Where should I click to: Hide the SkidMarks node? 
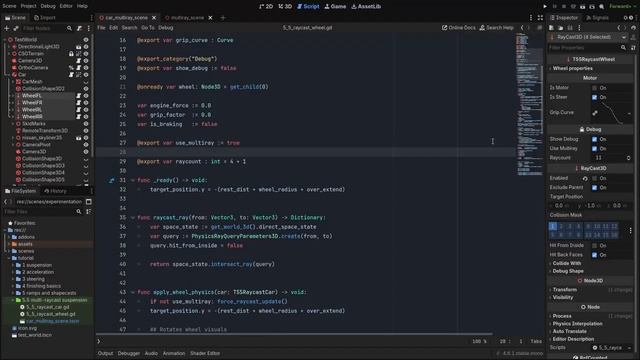pos(86,124)
